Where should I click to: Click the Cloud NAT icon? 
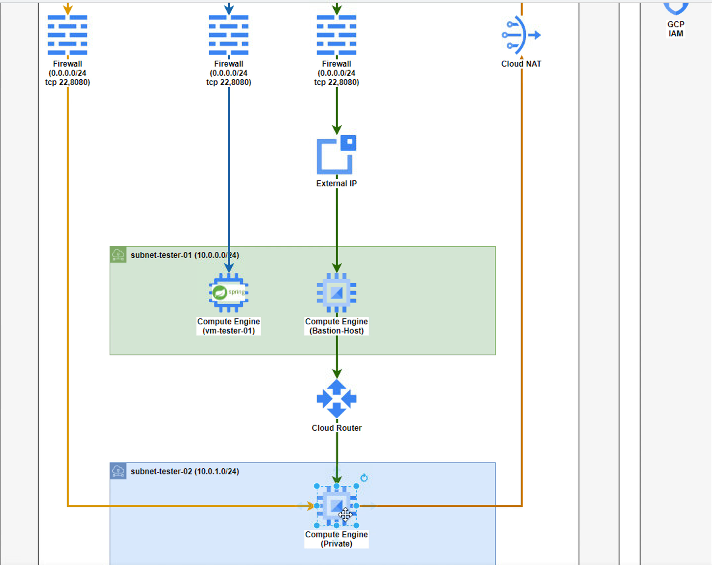point(521,35)
